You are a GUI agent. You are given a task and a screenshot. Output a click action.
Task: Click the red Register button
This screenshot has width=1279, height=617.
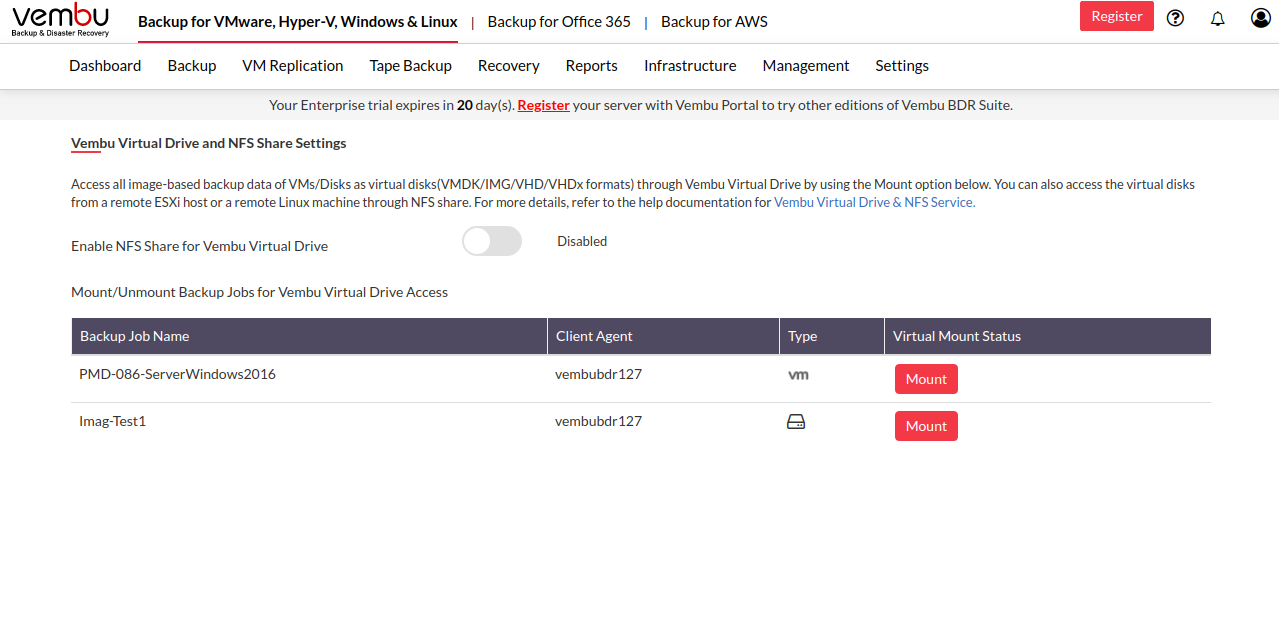point(1117,16)
